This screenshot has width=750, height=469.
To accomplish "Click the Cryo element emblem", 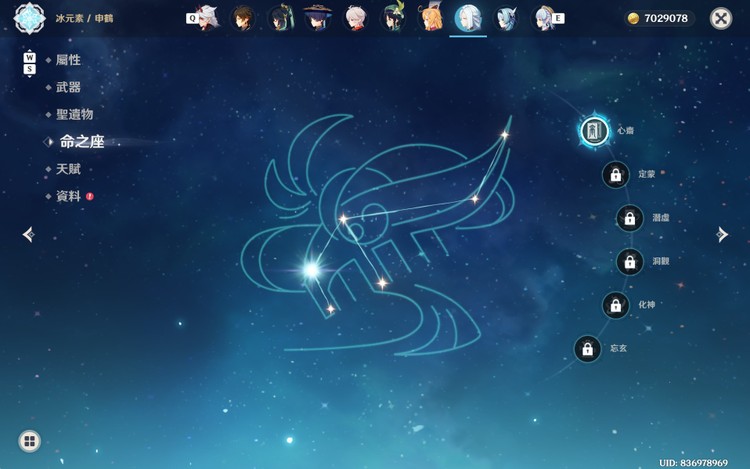I will pos(29,19).
